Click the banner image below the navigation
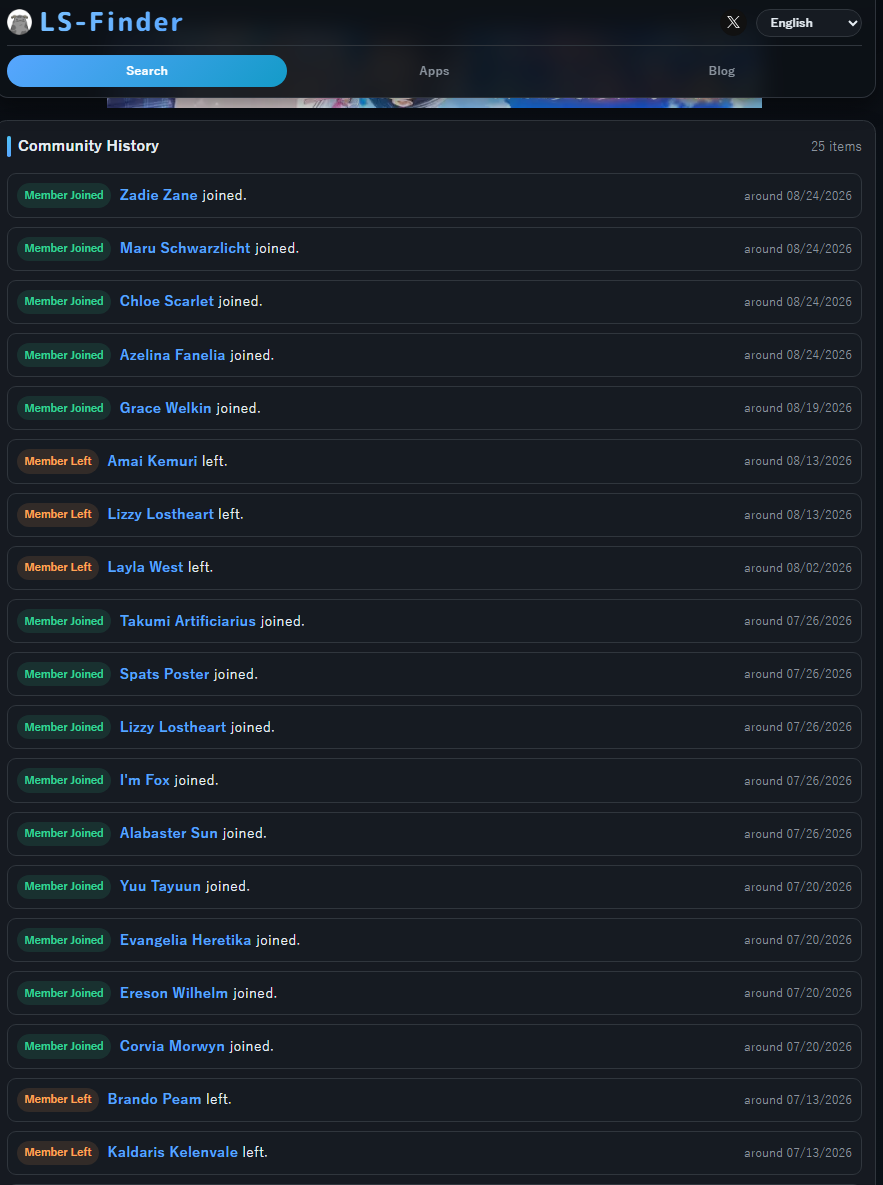The image size is (883, 1185). tap(434, 102)
